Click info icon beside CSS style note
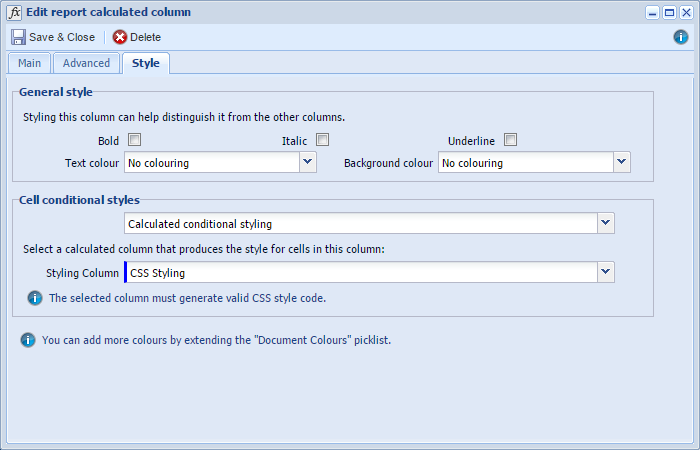This screenshot has height=450, width=700. tap(35, 298)
